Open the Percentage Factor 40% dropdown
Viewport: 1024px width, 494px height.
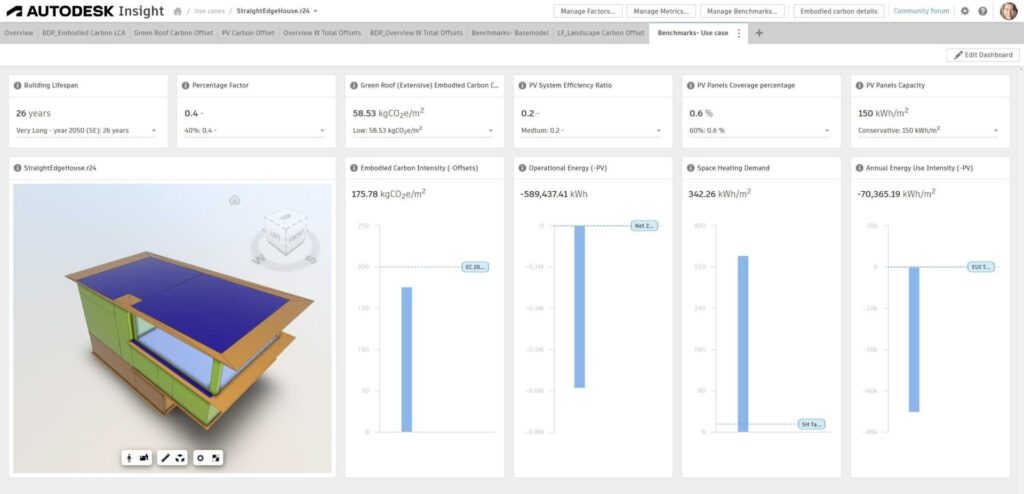[255, 131]
